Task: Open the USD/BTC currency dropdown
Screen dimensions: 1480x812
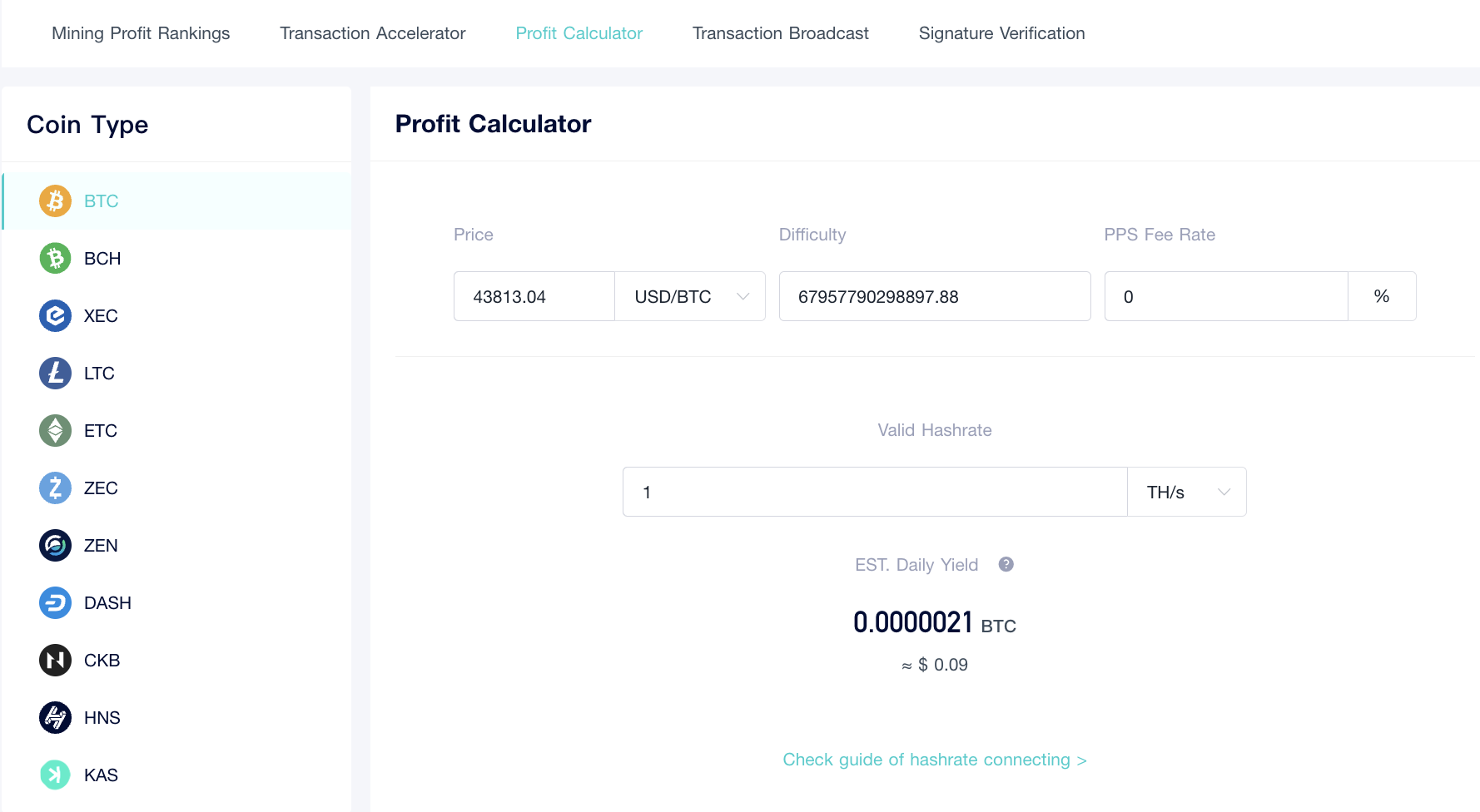Action: coord(690,296)
